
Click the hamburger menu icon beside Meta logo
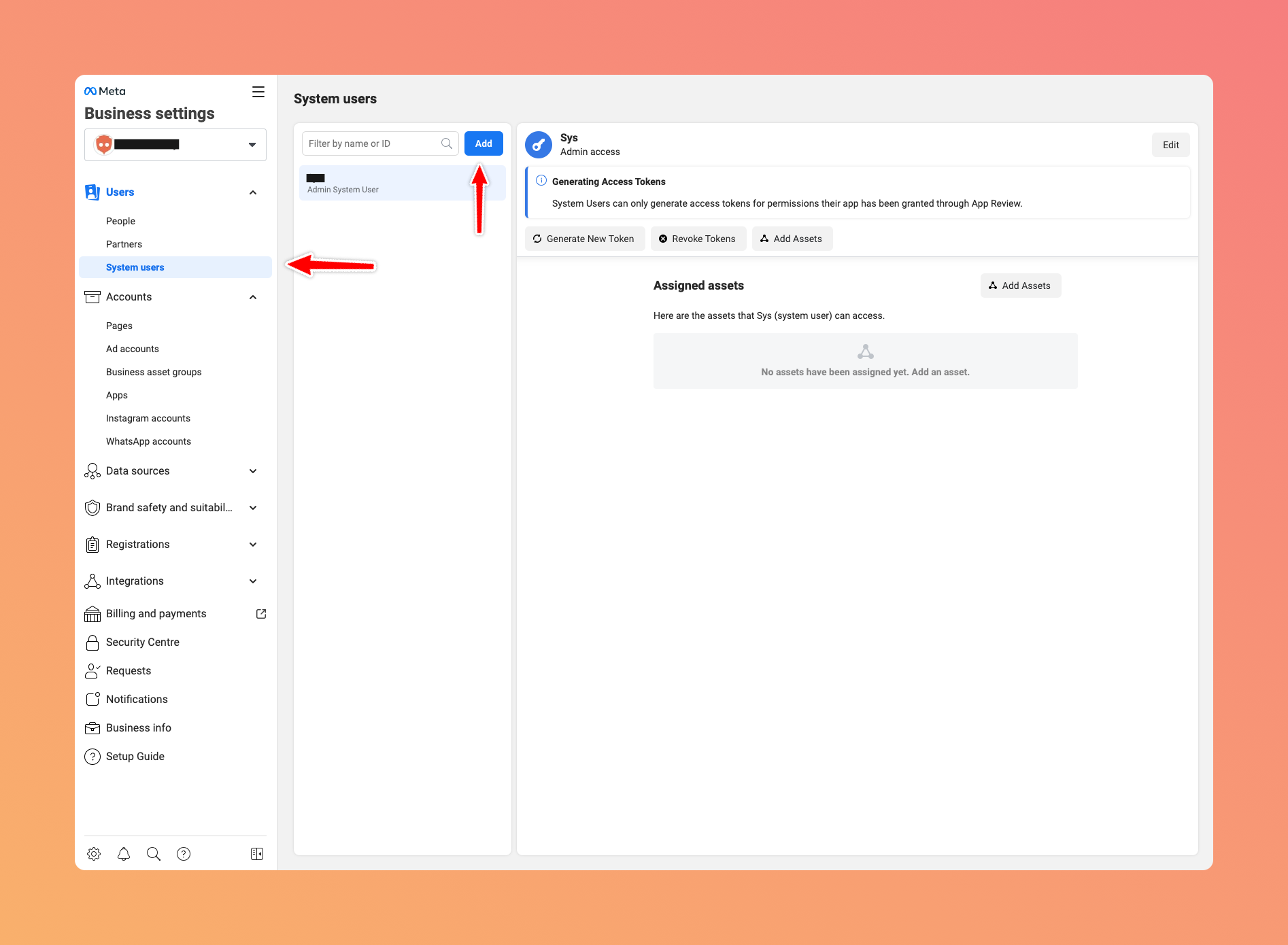[258, 92]
